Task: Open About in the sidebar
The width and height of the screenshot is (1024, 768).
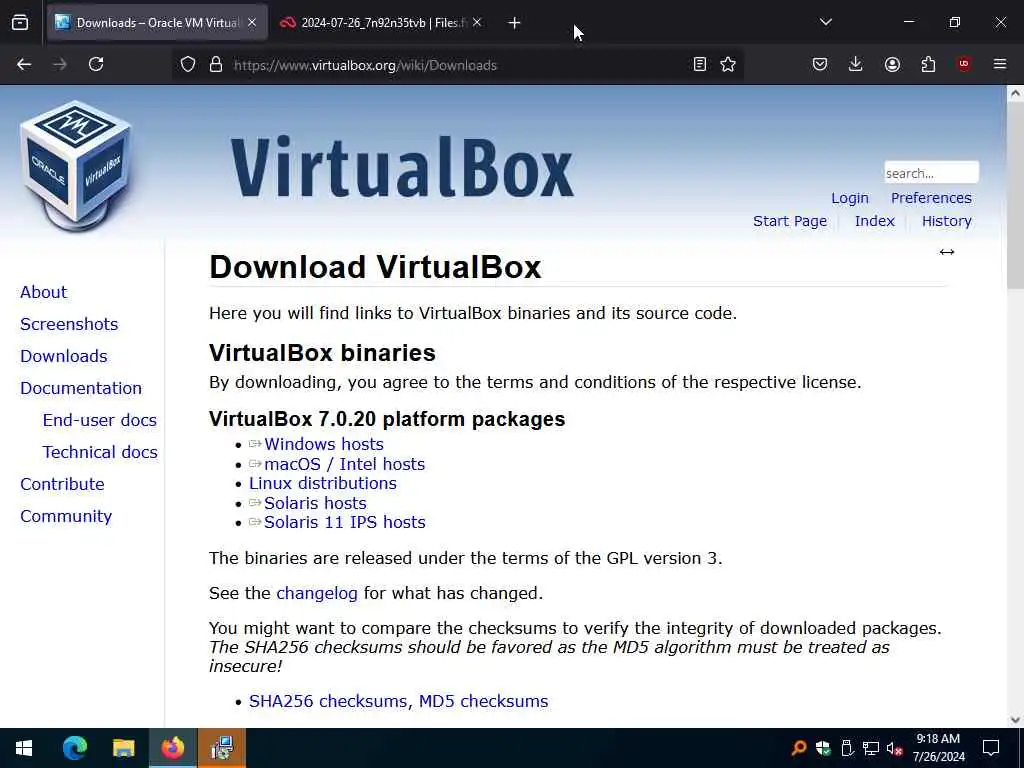Action: pyautogui.click(x=43, y=292)
